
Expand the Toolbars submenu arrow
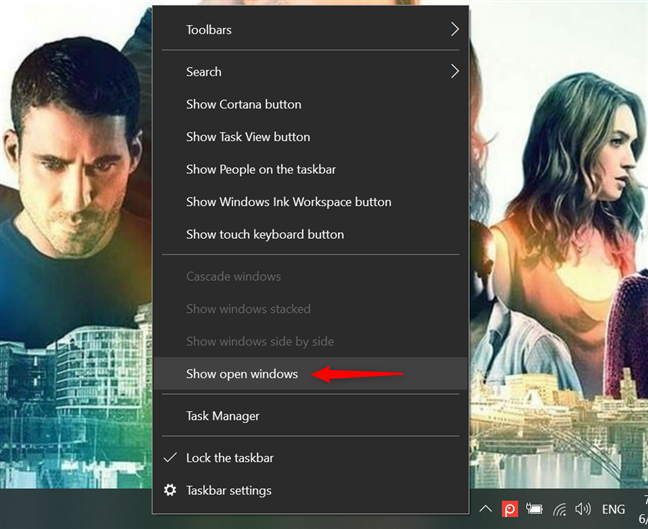point(454,30)
